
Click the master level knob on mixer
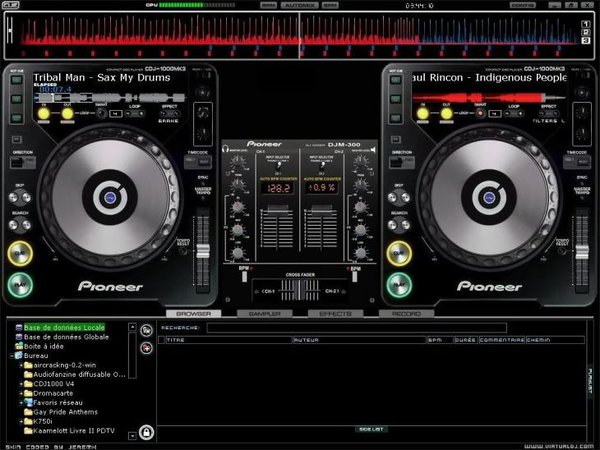pyautogui.click(x=360, y=162)
